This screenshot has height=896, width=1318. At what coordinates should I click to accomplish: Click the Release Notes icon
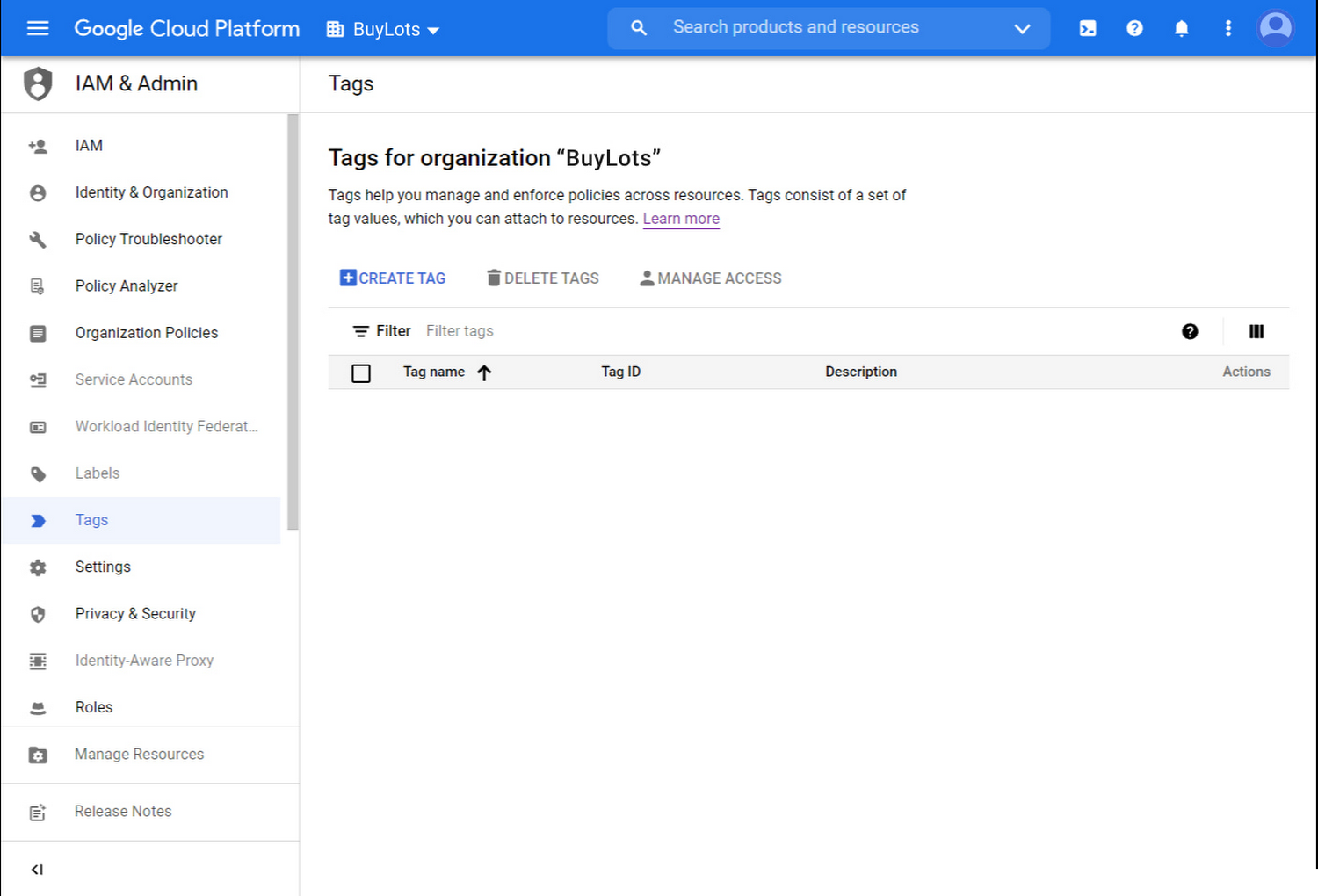click(38, 813)
